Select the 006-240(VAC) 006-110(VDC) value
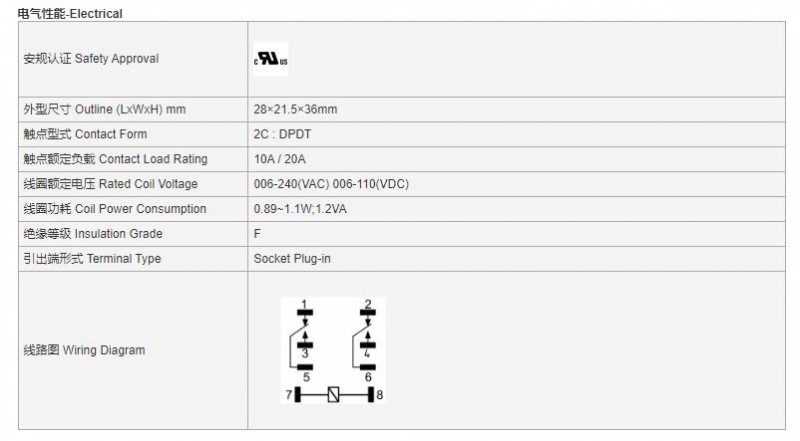Screen dimensions: 800x441 (x=331, y=184)
